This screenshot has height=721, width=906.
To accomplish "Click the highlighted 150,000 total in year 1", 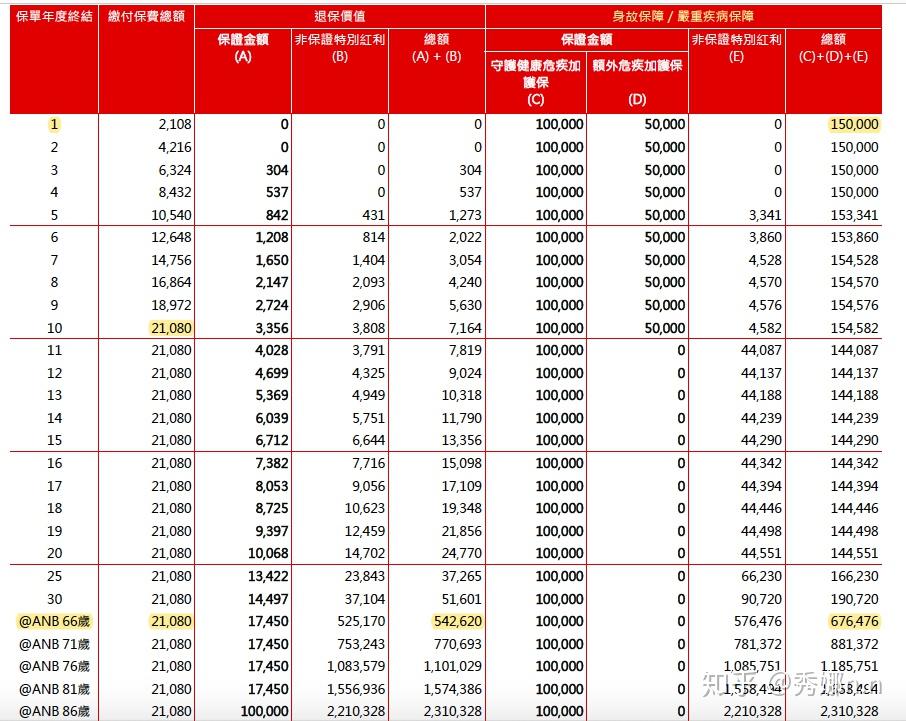I will coord(854,124).
